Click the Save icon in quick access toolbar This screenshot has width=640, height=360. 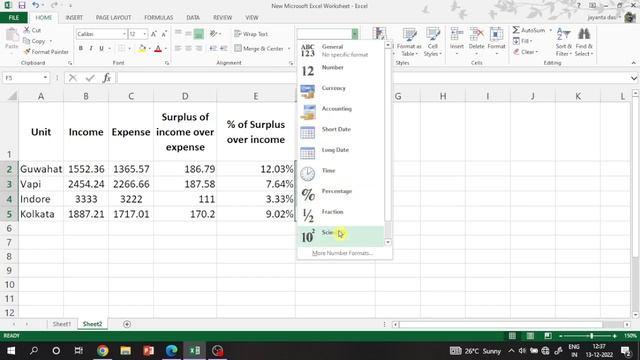point(22,5)
